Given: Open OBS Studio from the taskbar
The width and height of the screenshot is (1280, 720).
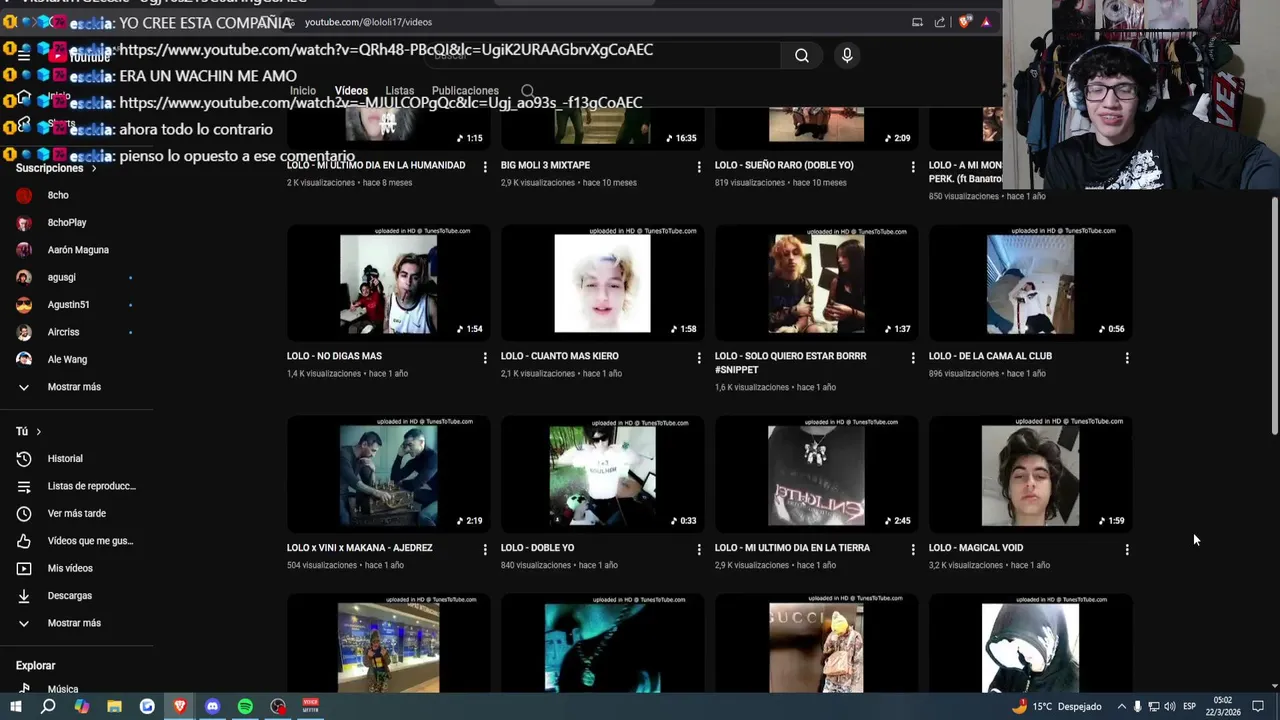Looking at the screenshot, I should click(x=278, y=706).
